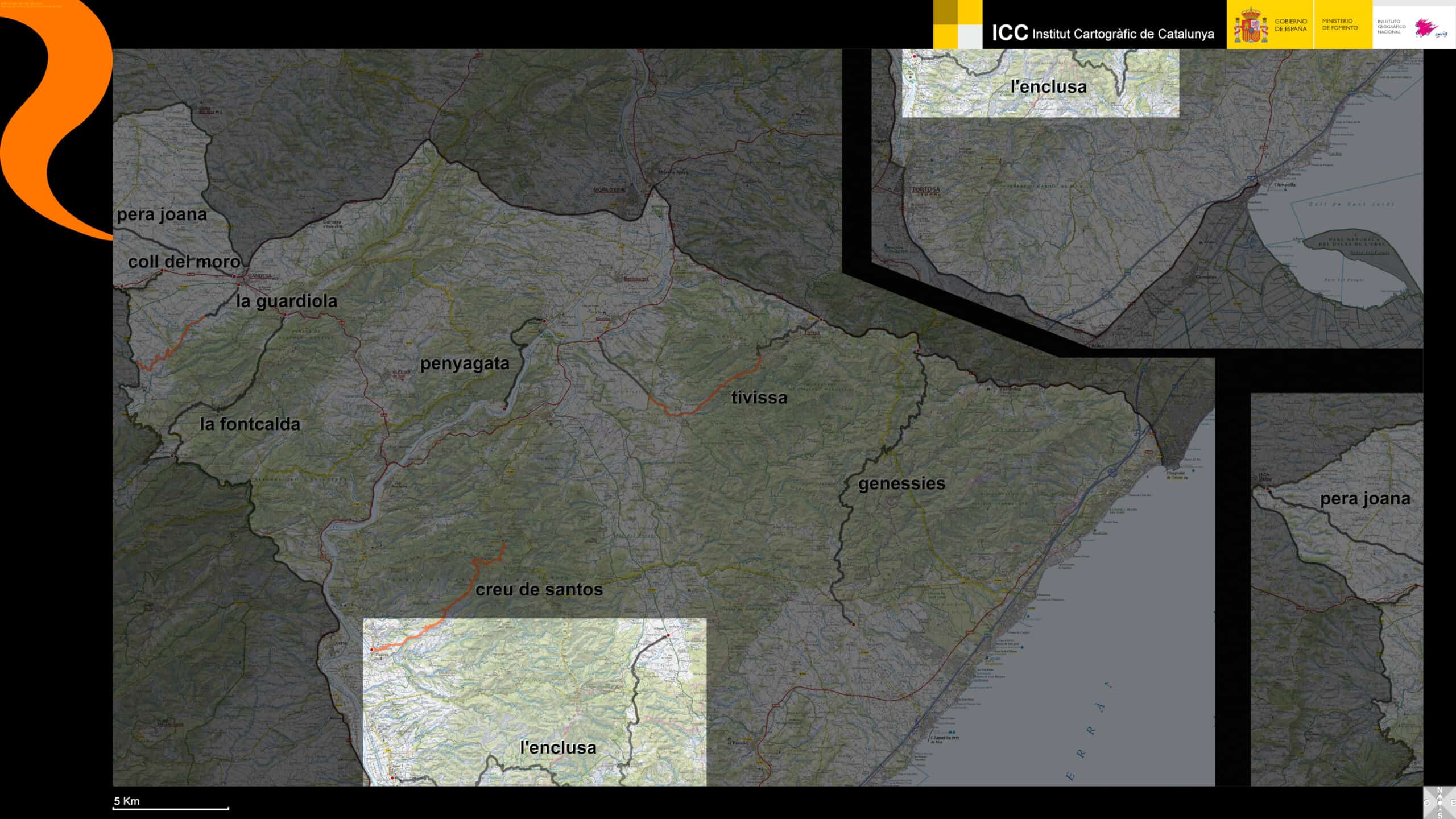Select the coll del moro label
The image size is (1456, 819).
tap(184, 262)
